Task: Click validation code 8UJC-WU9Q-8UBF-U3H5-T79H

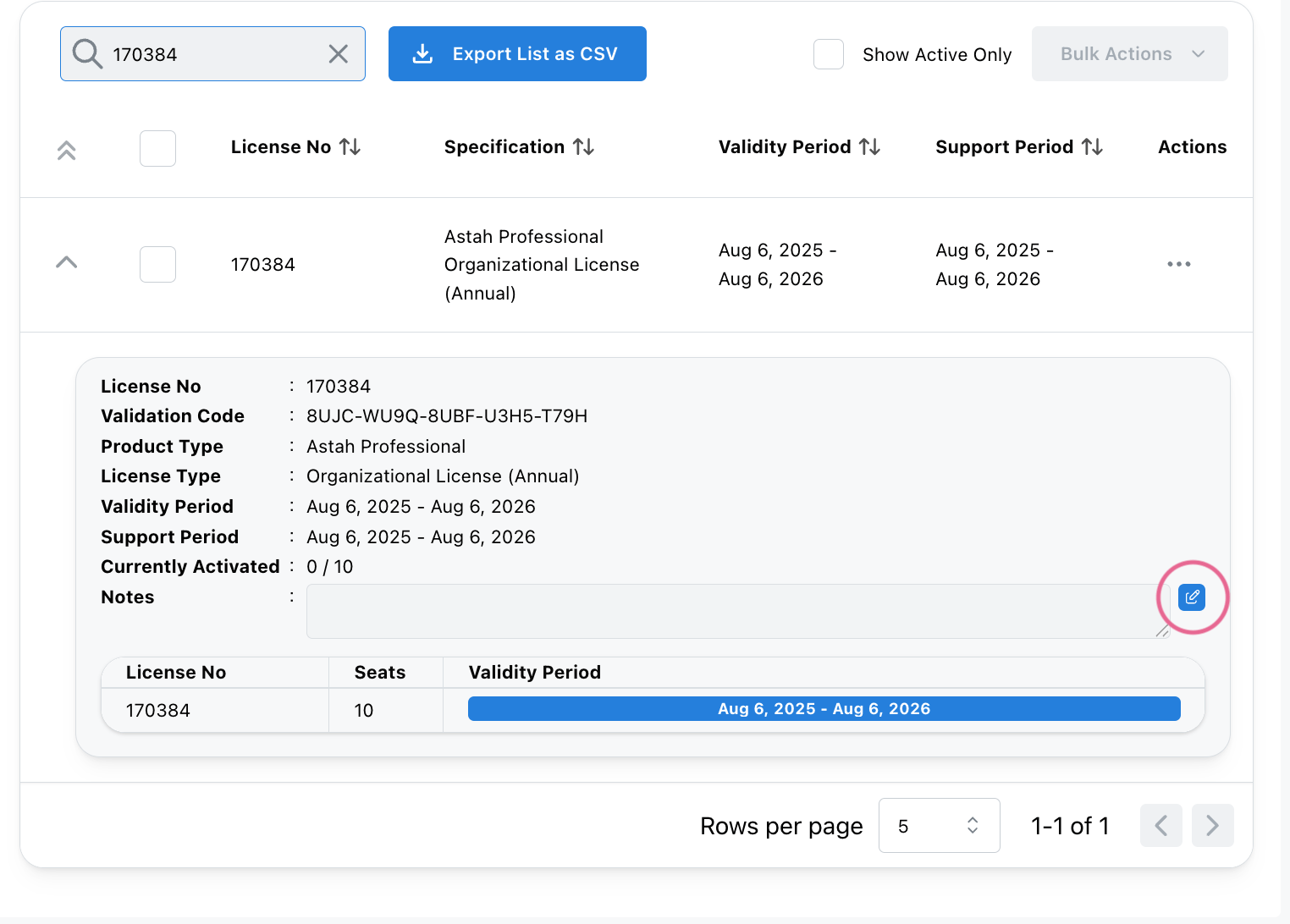Action: tap(447, 416)
